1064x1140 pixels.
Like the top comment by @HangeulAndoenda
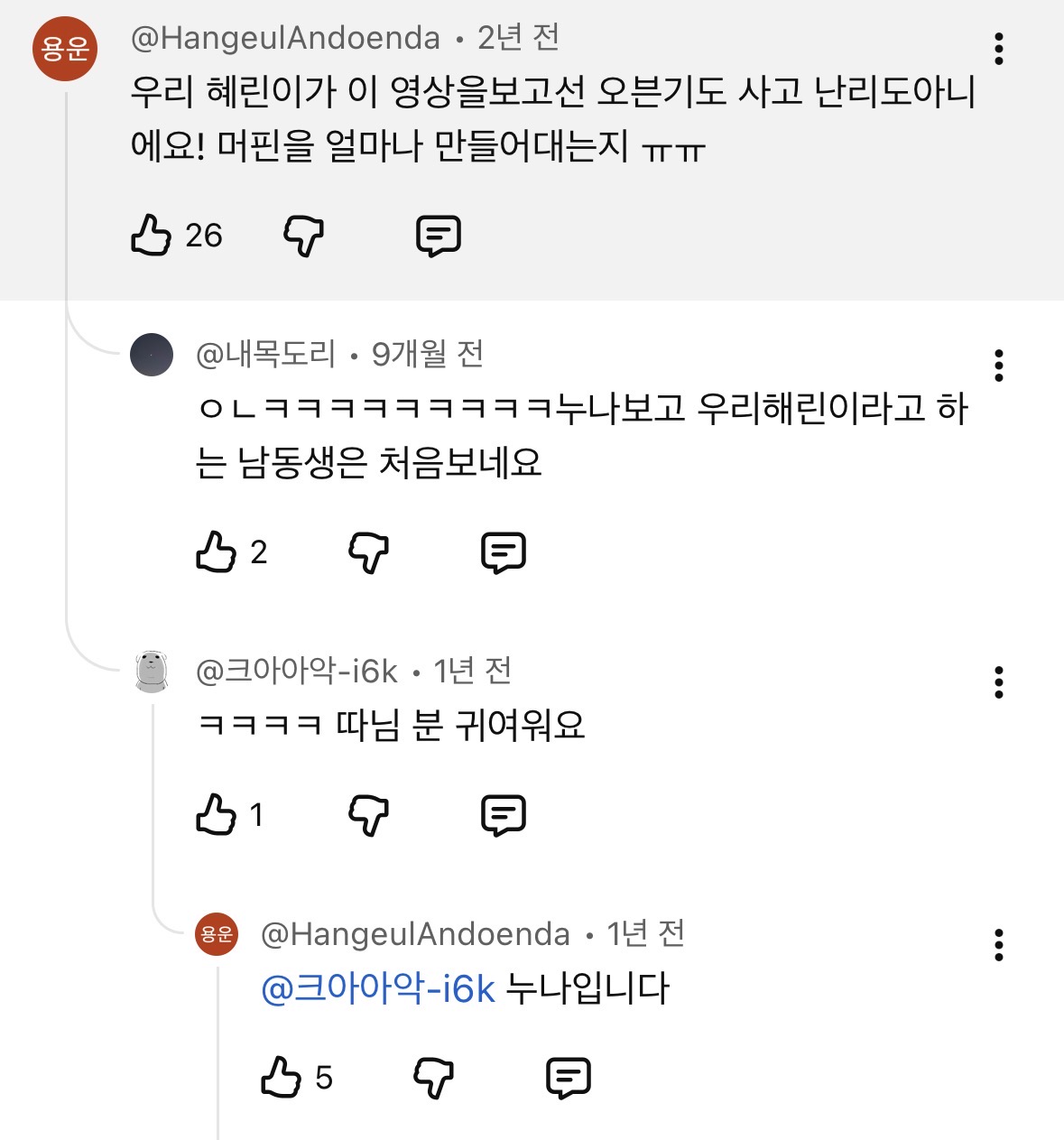tap(152, 236)
